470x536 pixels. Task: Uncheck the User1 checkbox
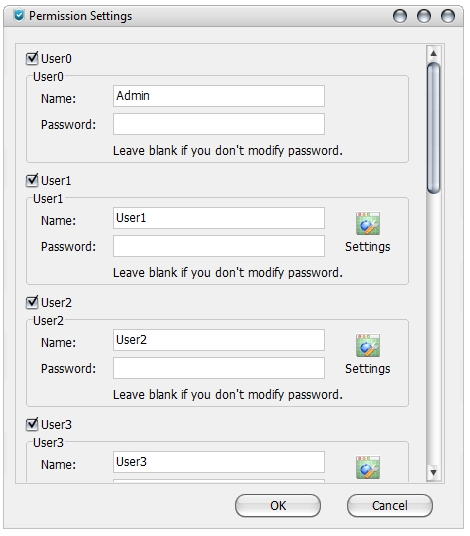pos(32,180)
